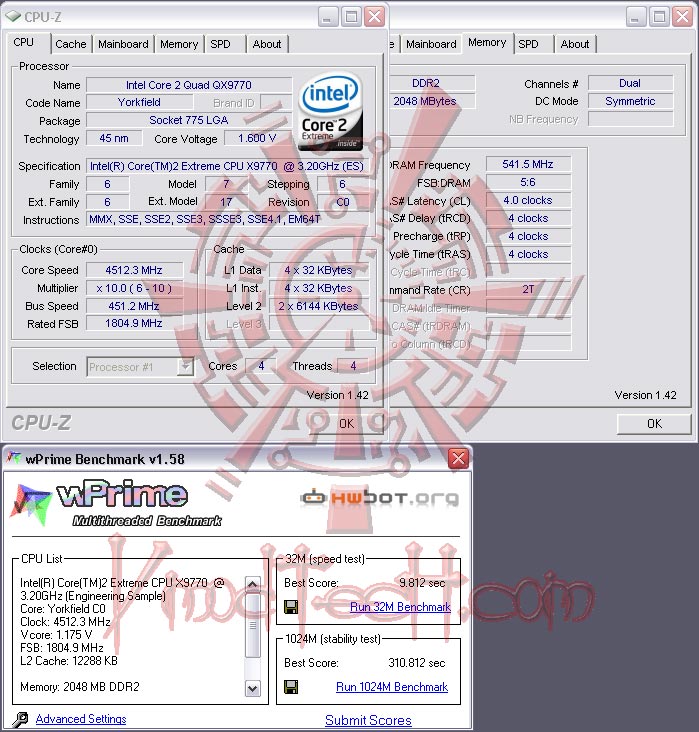Image resolution: width=699 pixels, height=732 pixels.
Task: Click Submit Scores link
Action: [368, 720]
